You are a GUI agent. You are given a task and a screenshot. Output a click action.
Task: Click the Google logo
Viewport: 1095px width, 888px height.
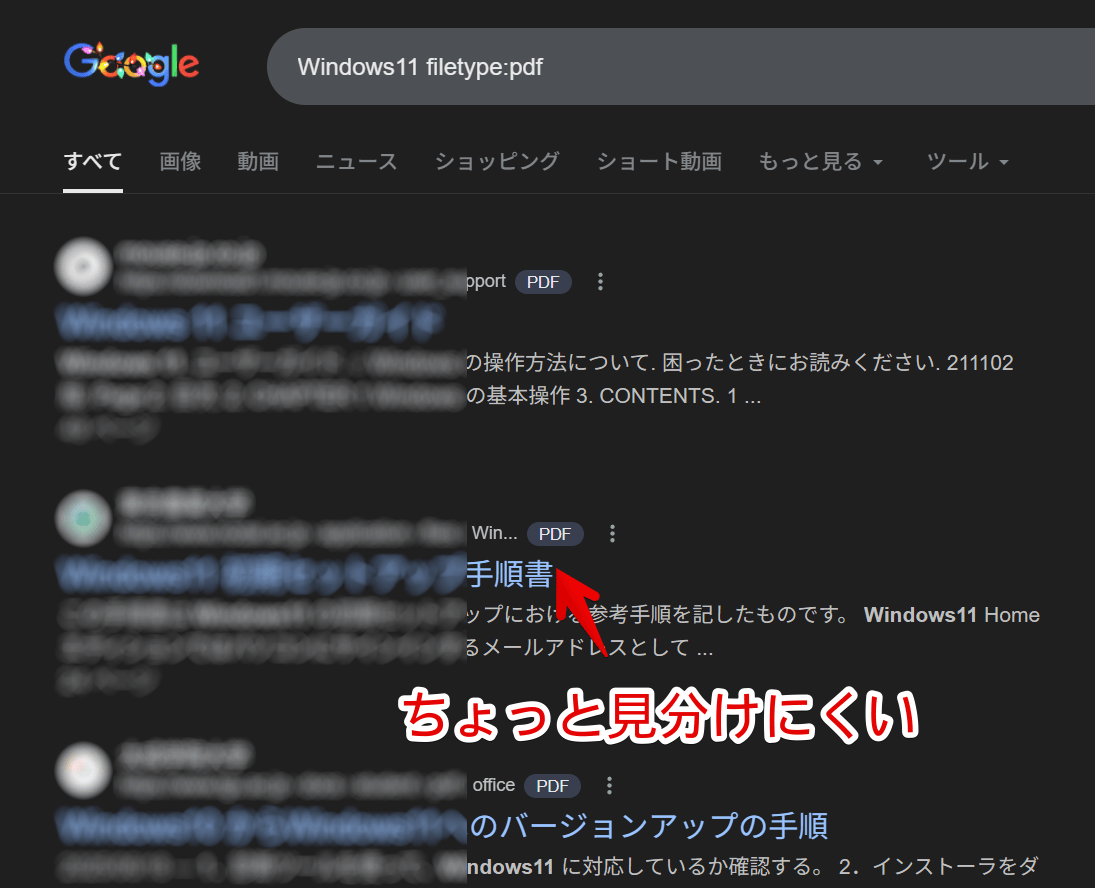coord(131,63)
